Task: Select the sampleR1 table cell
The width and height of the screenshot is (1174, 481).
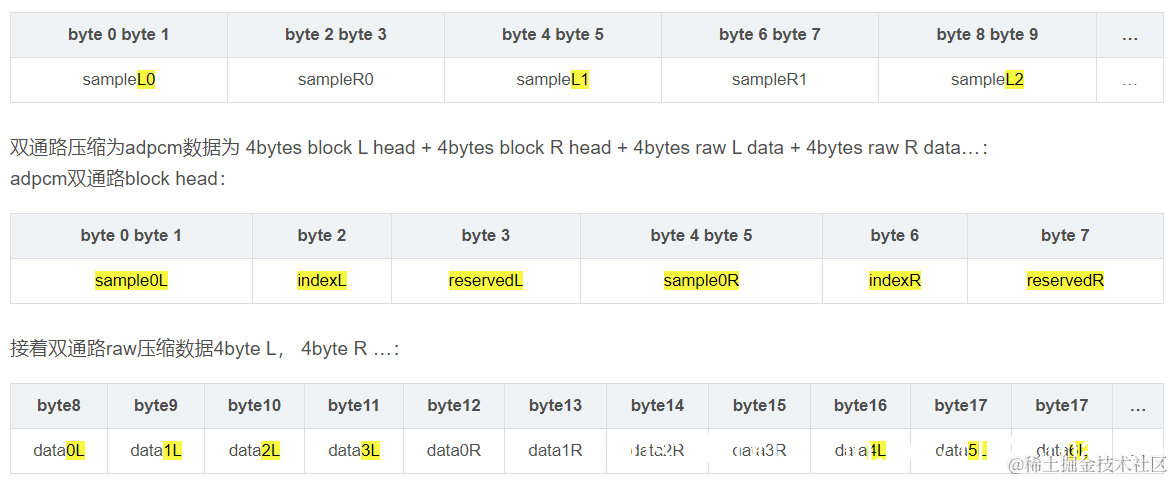Action: pos(770,79)
